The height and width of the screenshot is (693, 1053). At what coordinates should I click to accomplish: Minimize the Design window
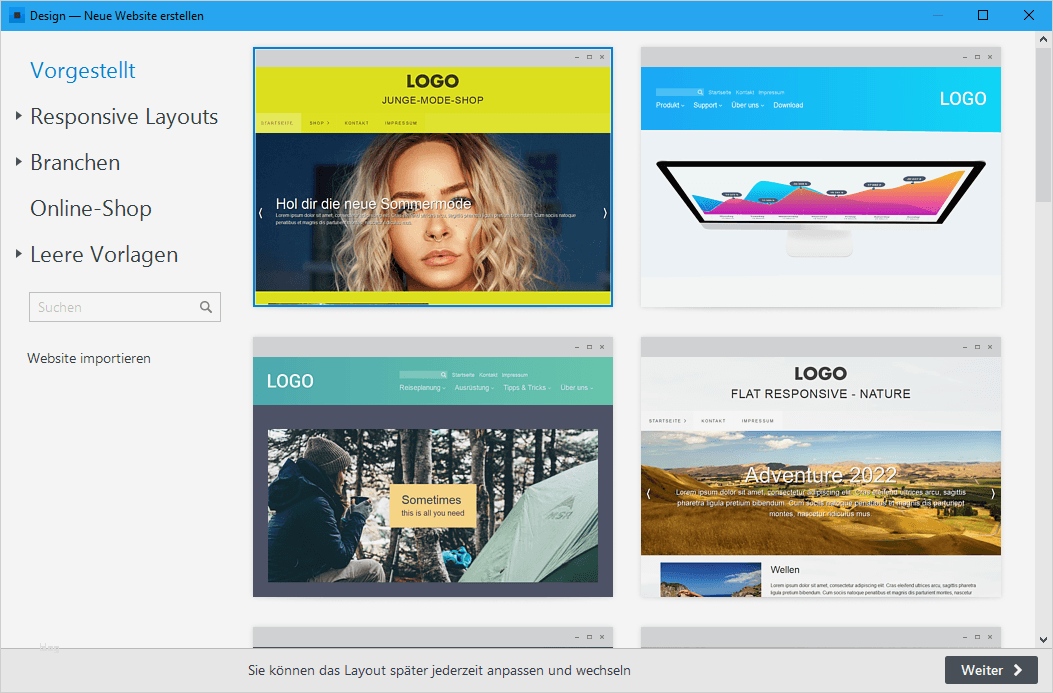tap(937, 15)
